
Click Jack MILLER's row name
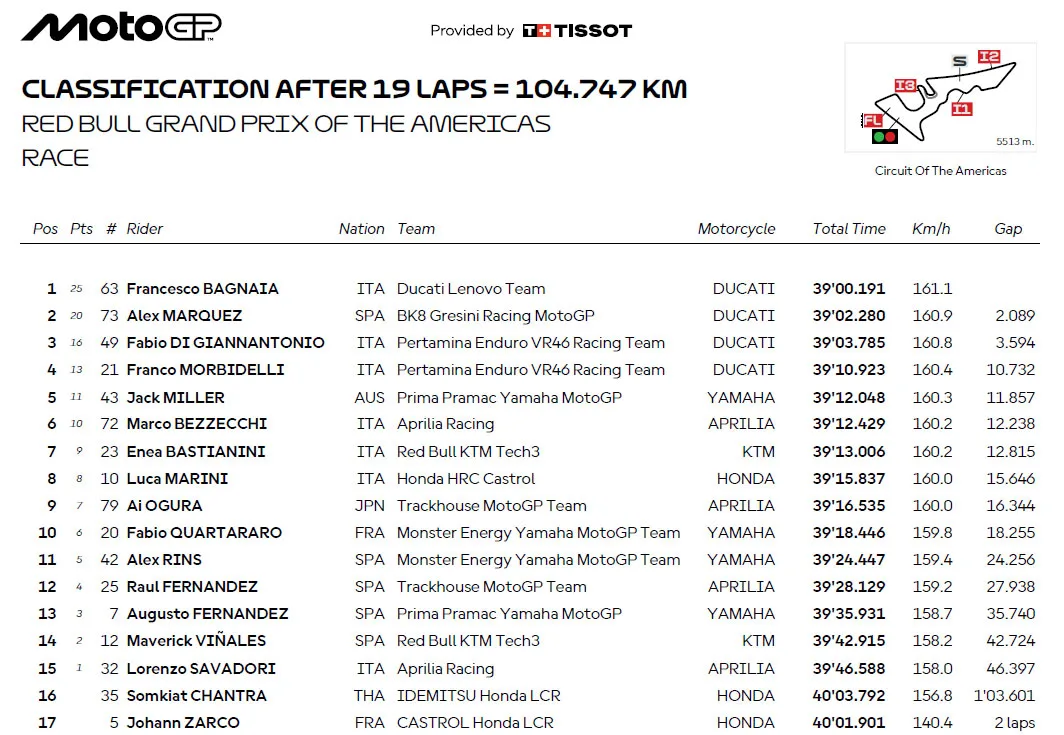175,397
